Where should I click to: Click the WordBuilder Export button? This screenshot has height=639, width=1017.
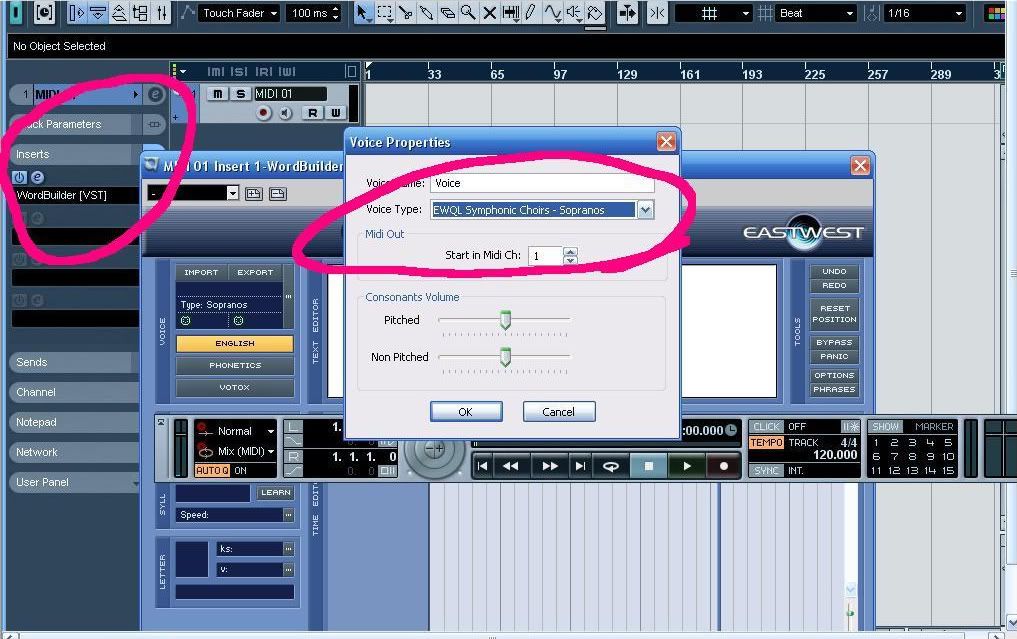point(255,272)
